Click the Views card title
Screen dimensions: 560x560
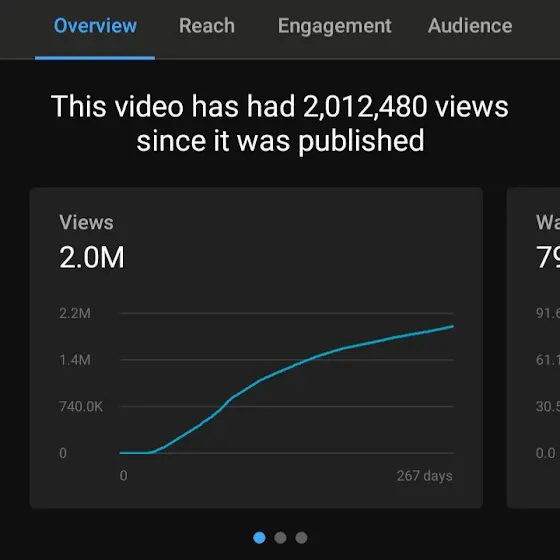pyautogui.click(x=86, y=222)
